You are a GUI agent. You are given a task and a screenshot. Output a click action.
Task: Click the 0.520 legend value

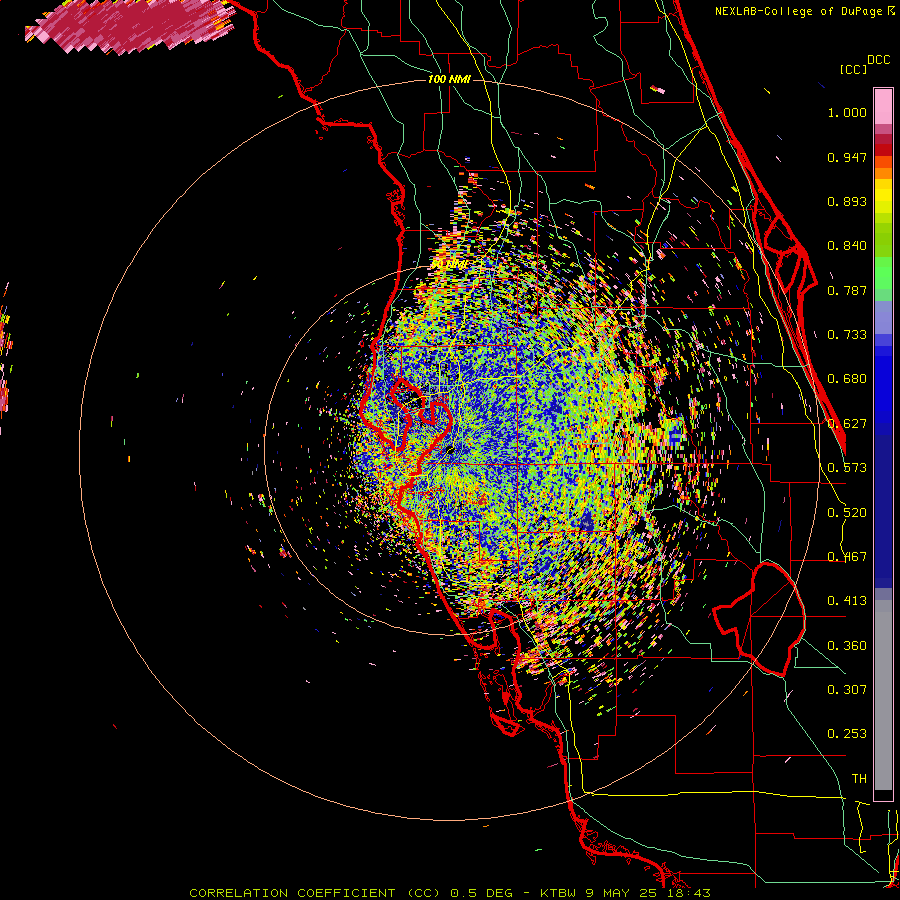point(847,513)
